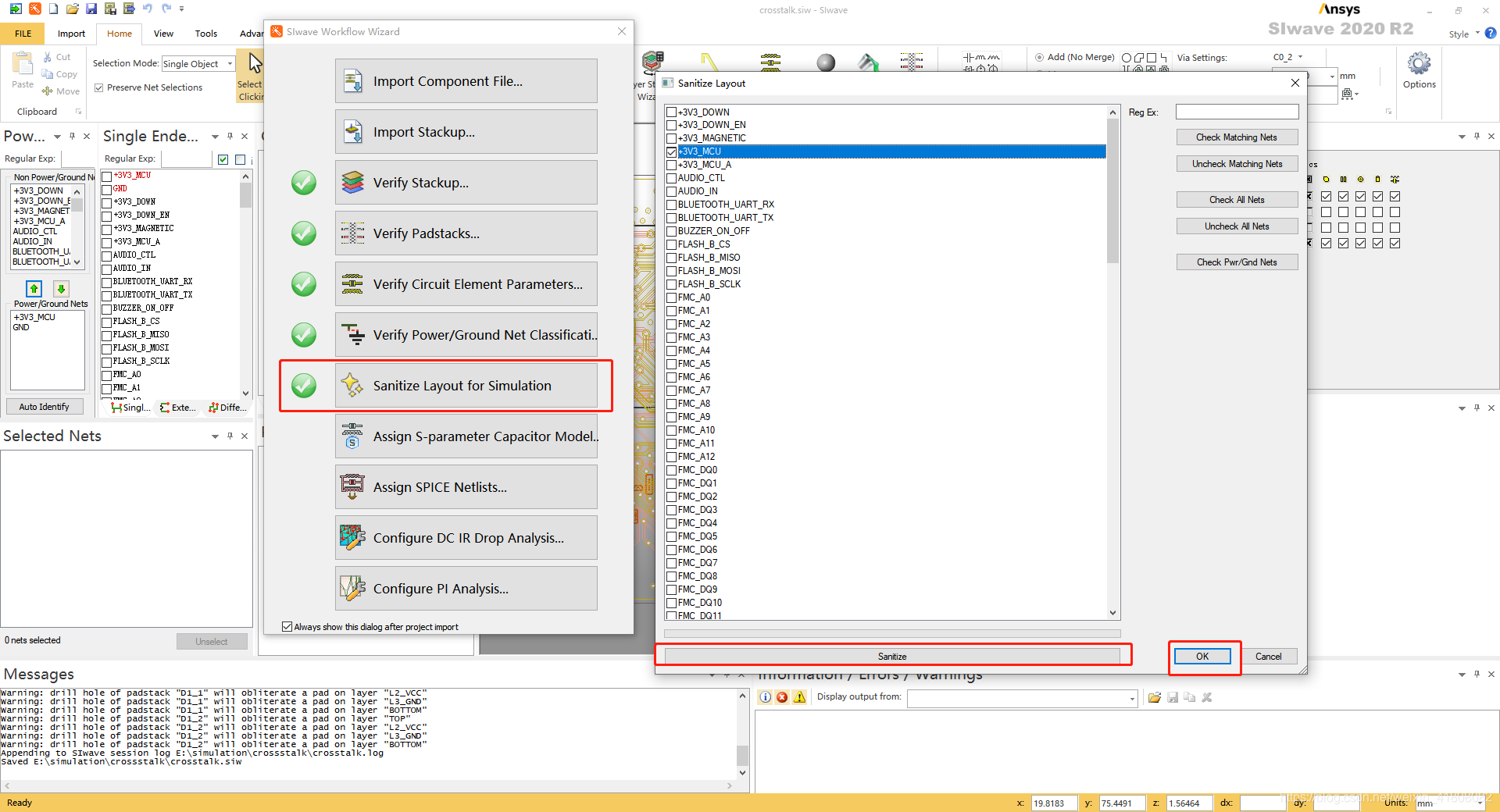
Task: Select the Add (No Merge) radio button
Action: tap(1040, 57)
